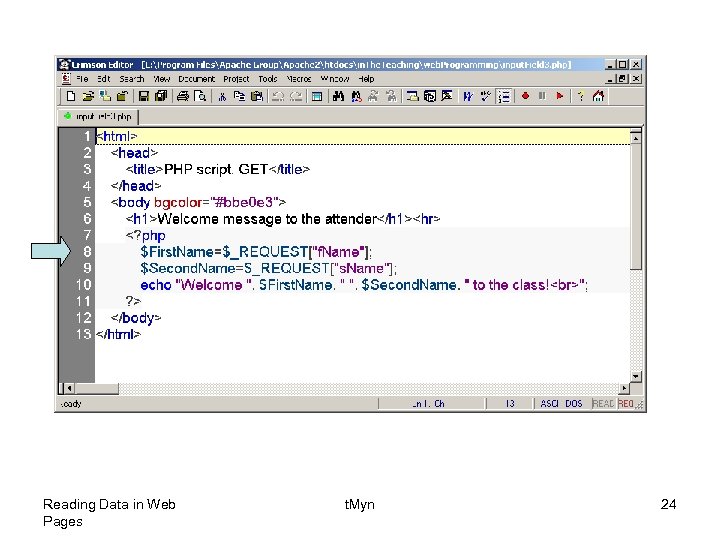Open the Project menu

tap(236, 79)
